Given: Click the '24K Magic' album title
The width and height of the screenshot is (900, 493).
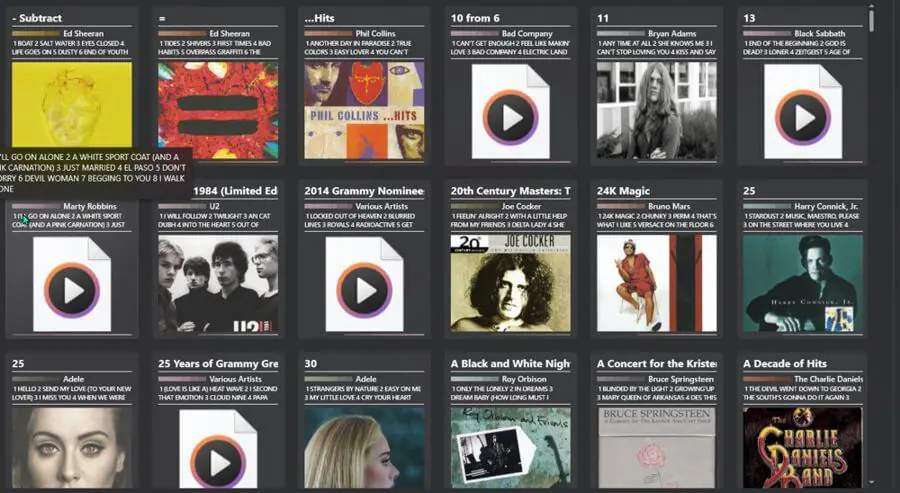Looking at the screenshot, I should [623, 191].
